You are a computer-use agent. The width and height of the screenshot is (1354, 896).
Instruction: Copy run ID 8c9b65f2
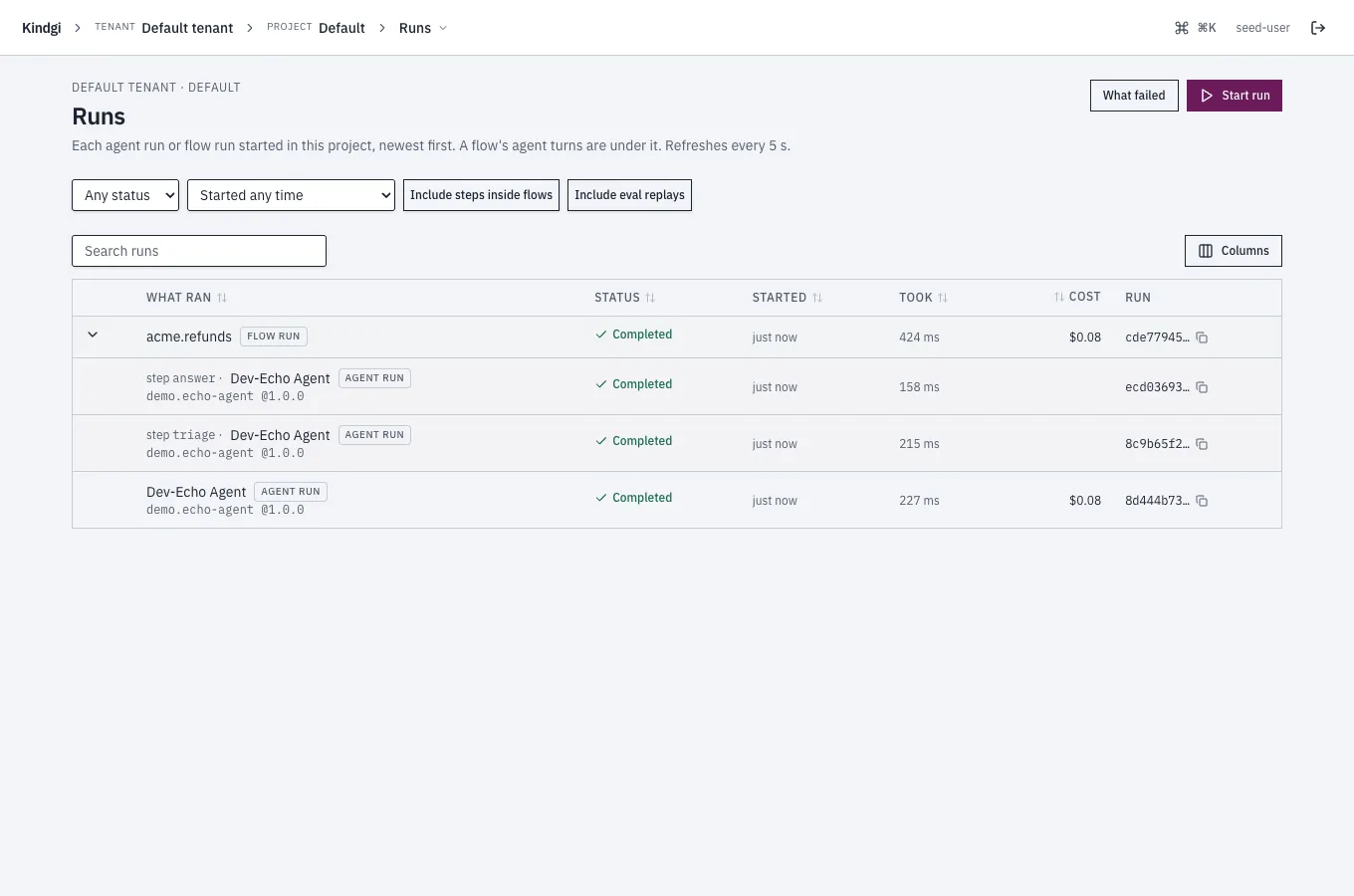pyautogui.click(x=1202, y=444)
